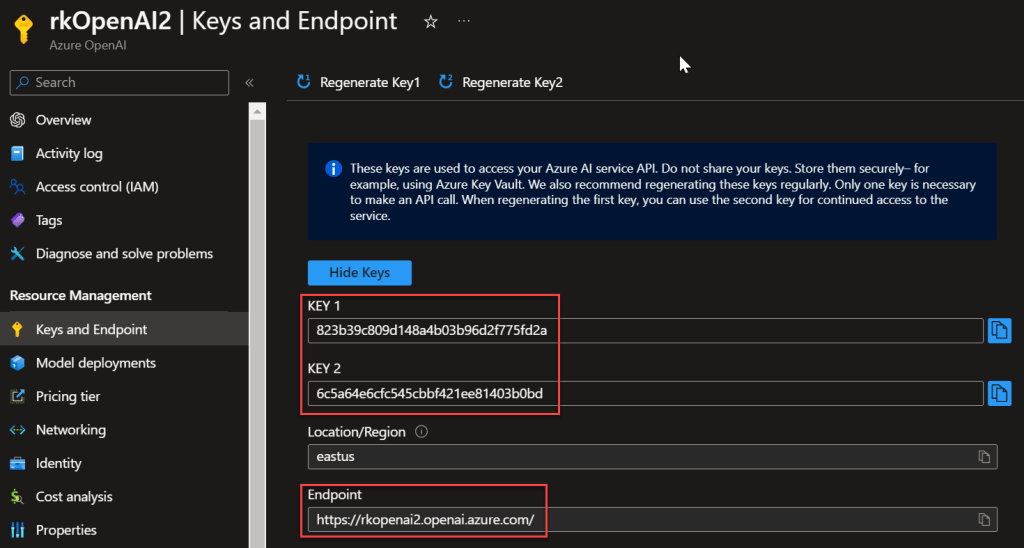This screenshot has height=548, width=1024.
Task: Open Access control (IAM) page
Action: 96,187
